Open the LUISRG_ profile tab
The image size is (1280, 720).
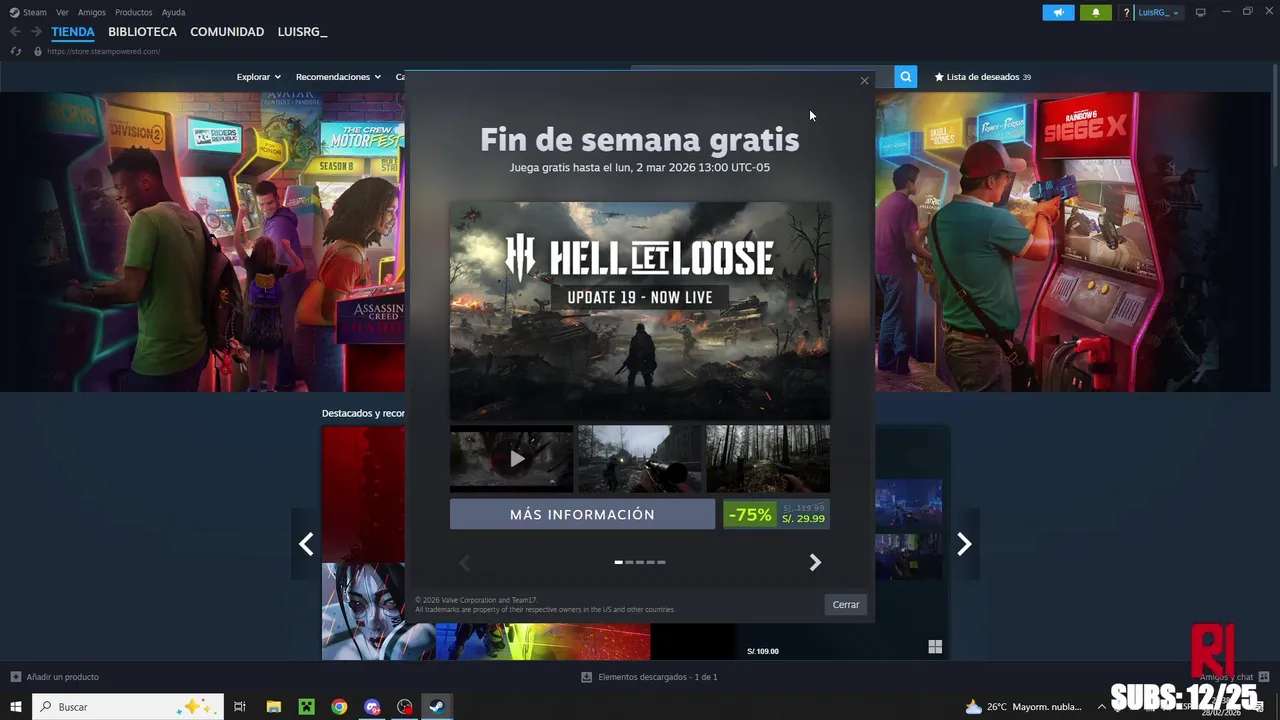click(x=302, y=32)
